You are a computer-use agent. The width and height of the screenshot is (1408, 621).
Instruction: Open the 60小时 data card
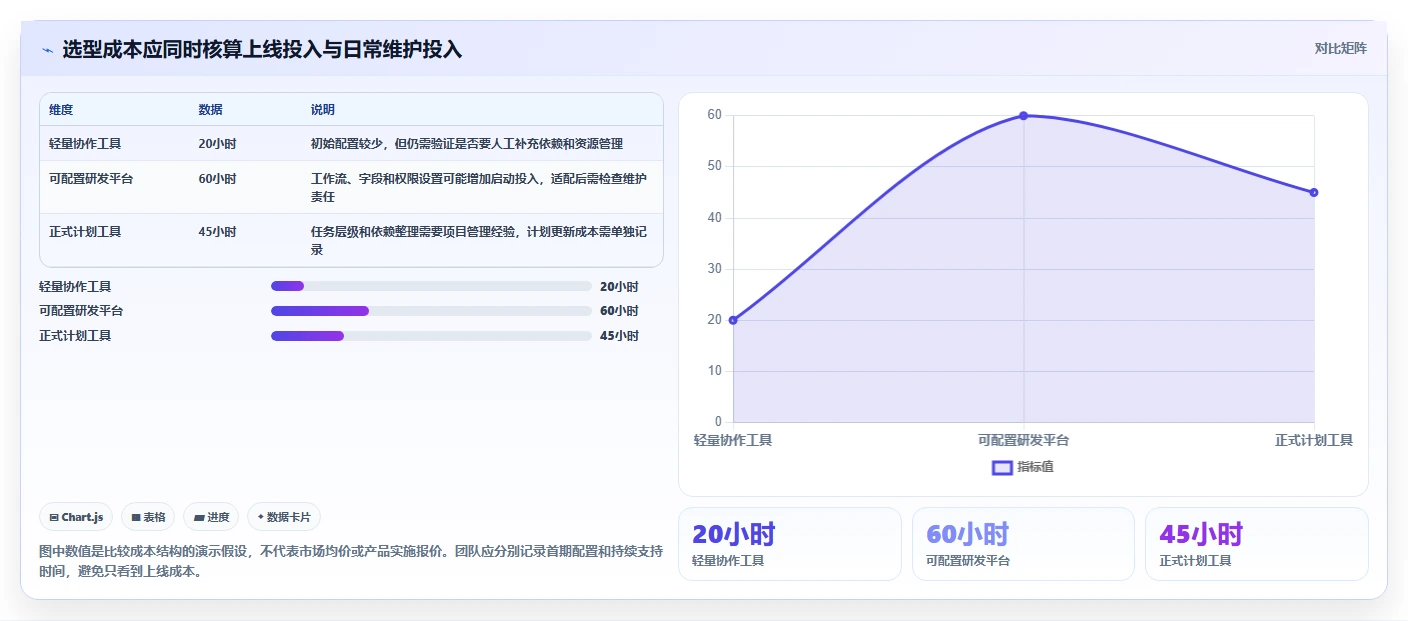click(x=1023, y=544)
